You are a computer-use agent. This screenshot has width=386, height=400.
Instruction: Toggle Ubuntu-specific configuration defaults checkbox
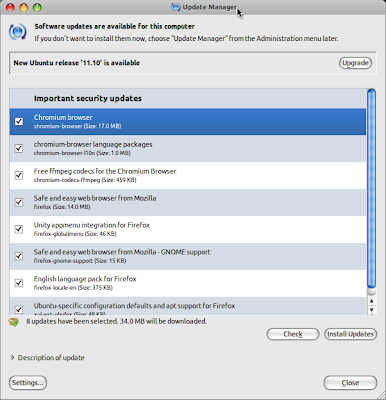coord(19,310)
